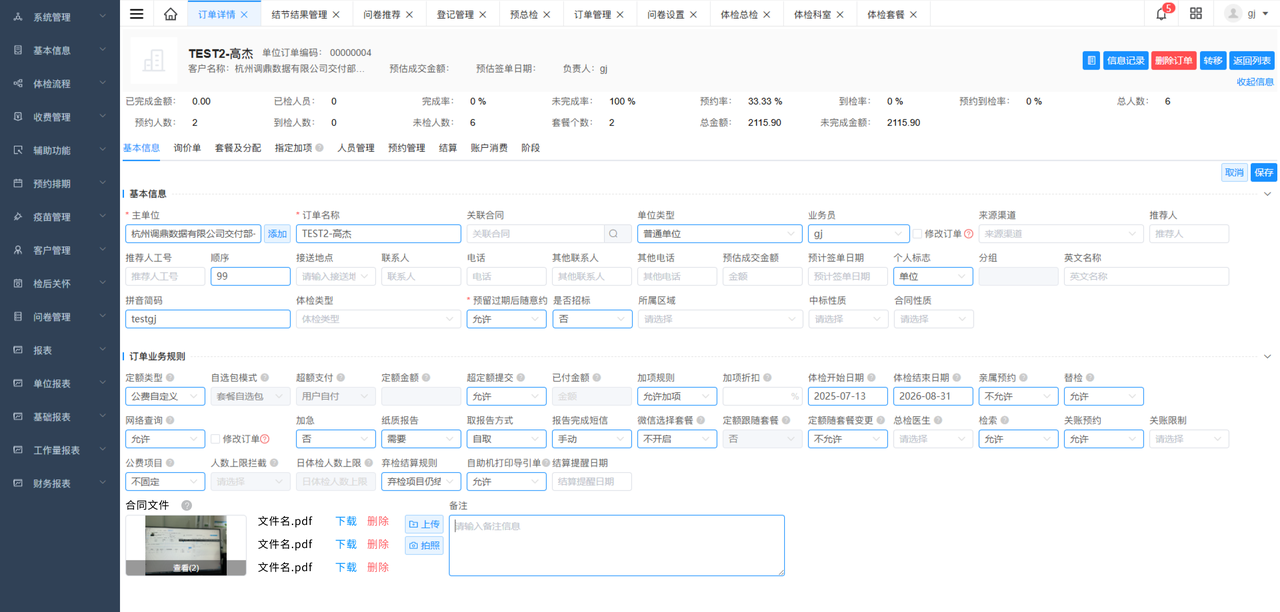Tick 修改订单 checkbox next to 网络查询

(216, 439)
